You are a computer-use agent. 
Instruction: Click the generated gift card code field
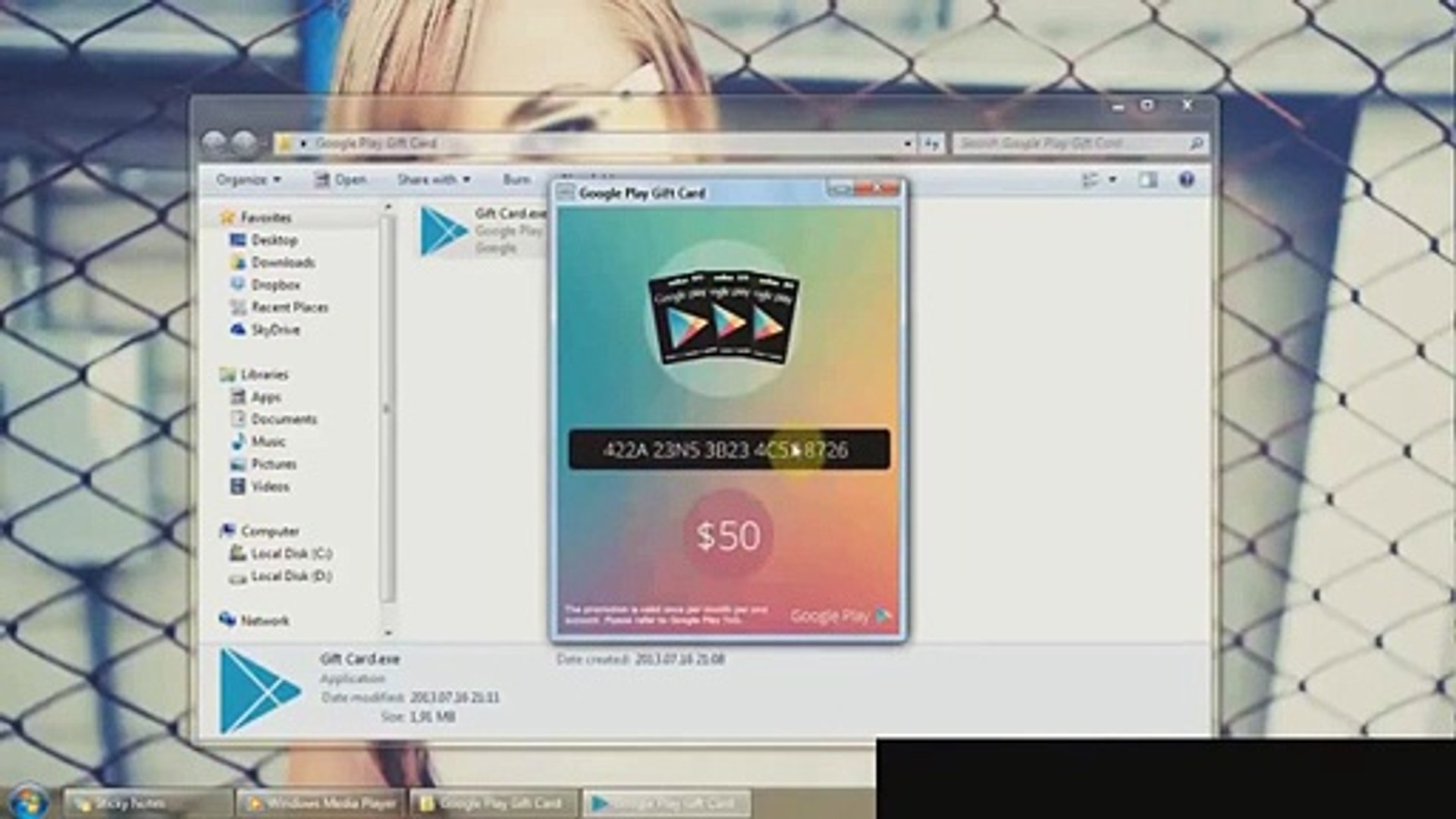[728, 450]
